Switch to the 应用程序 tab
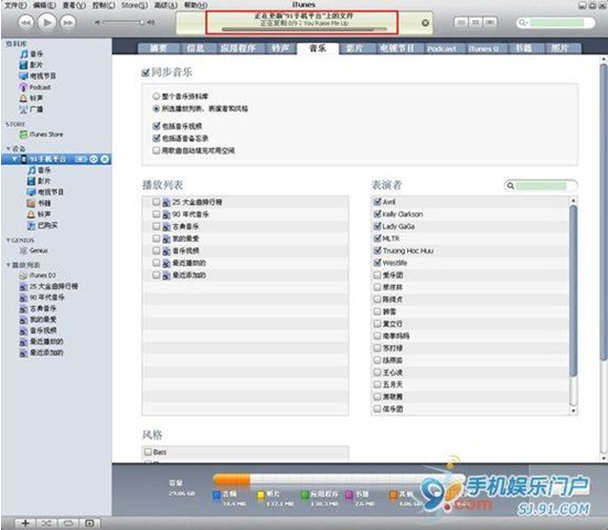Screen dimensions: 608x530 coord(238,48)
